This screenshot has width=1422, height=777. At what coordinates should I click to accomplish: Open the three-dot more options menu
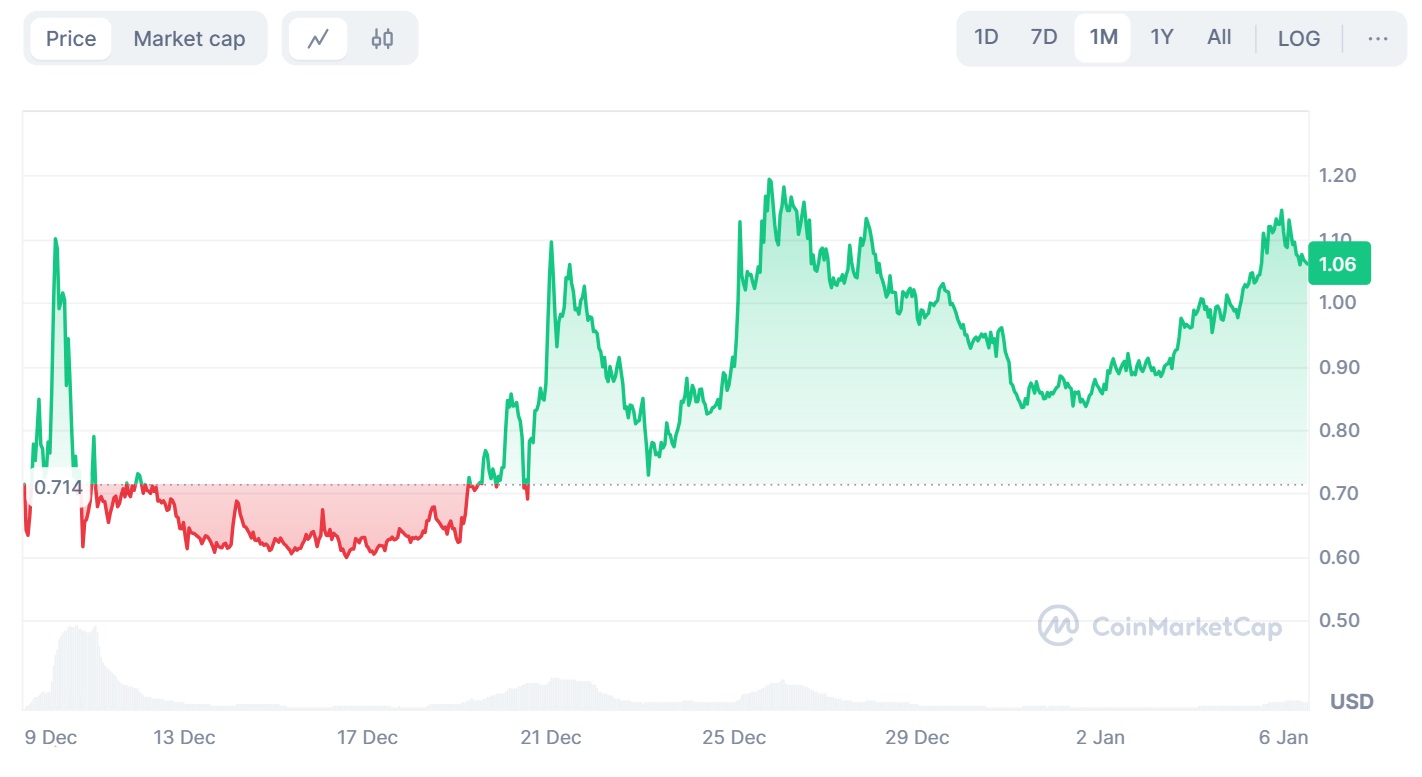tap(1377, 39)
